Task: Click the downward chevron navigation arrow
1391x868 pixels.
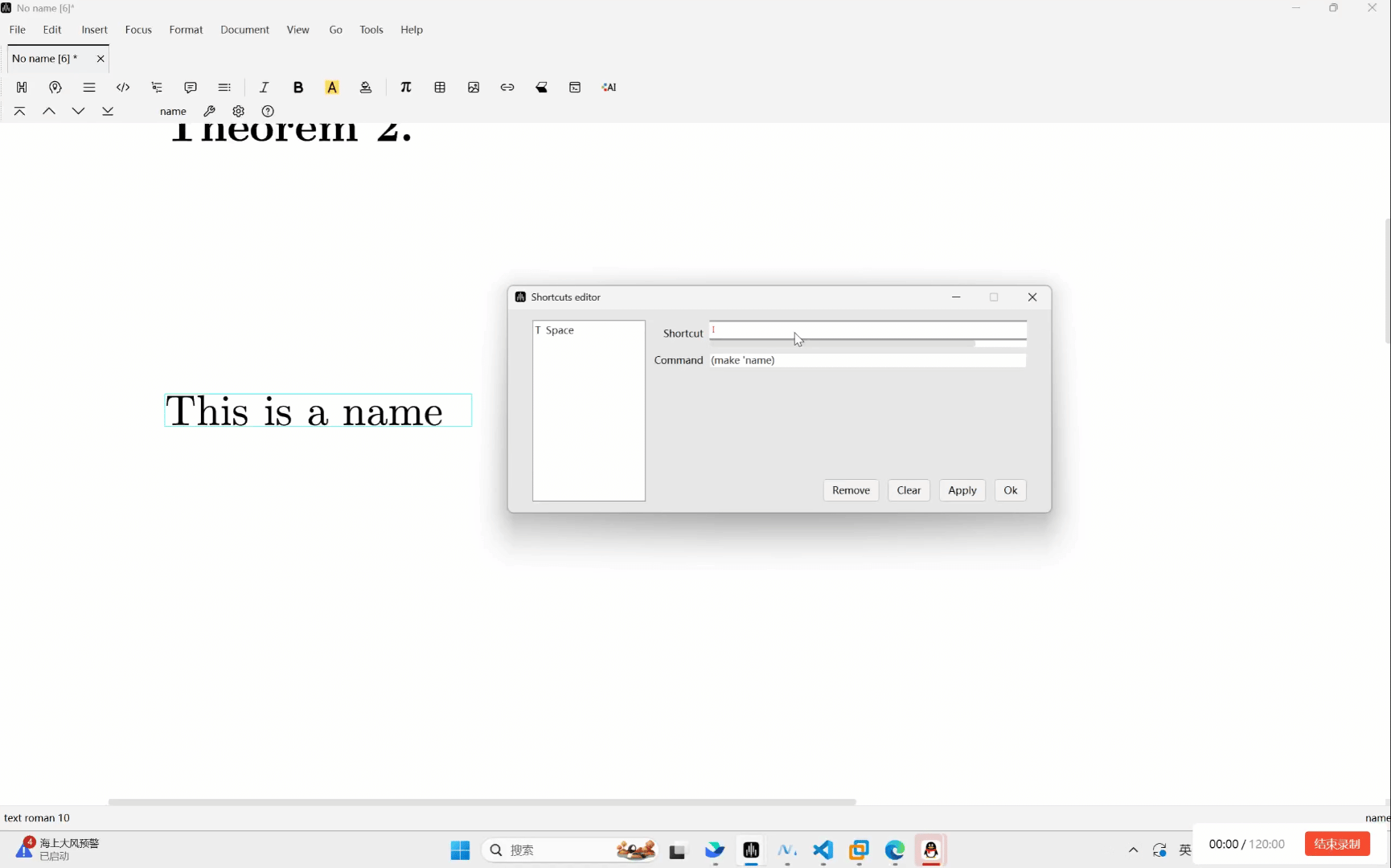Action: pyautogui.click(x=78, y=112)
